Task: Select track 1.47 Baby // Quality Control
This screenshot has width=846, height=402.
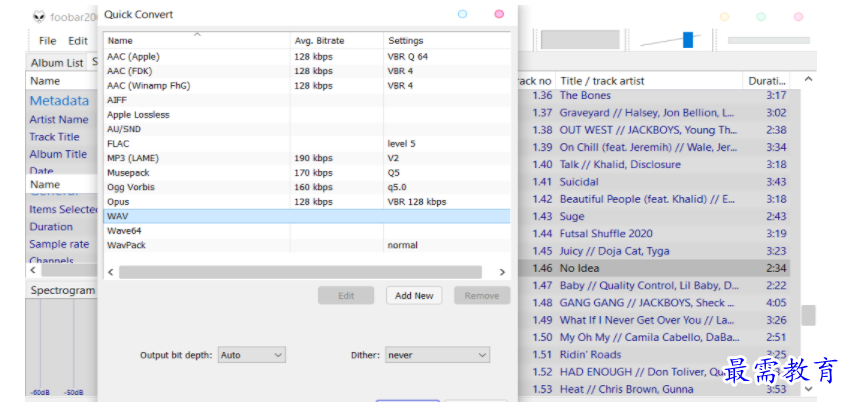Action: (x=653, y=285)
